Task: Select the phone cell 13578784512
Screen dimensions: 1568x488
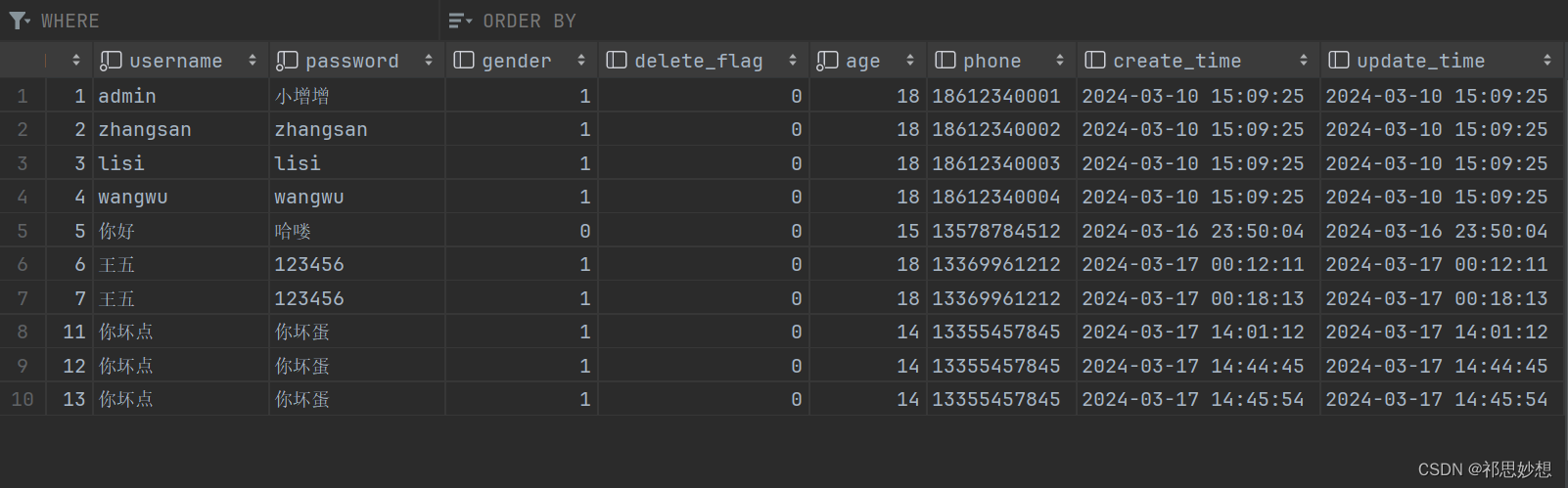Action: [996, 231]
